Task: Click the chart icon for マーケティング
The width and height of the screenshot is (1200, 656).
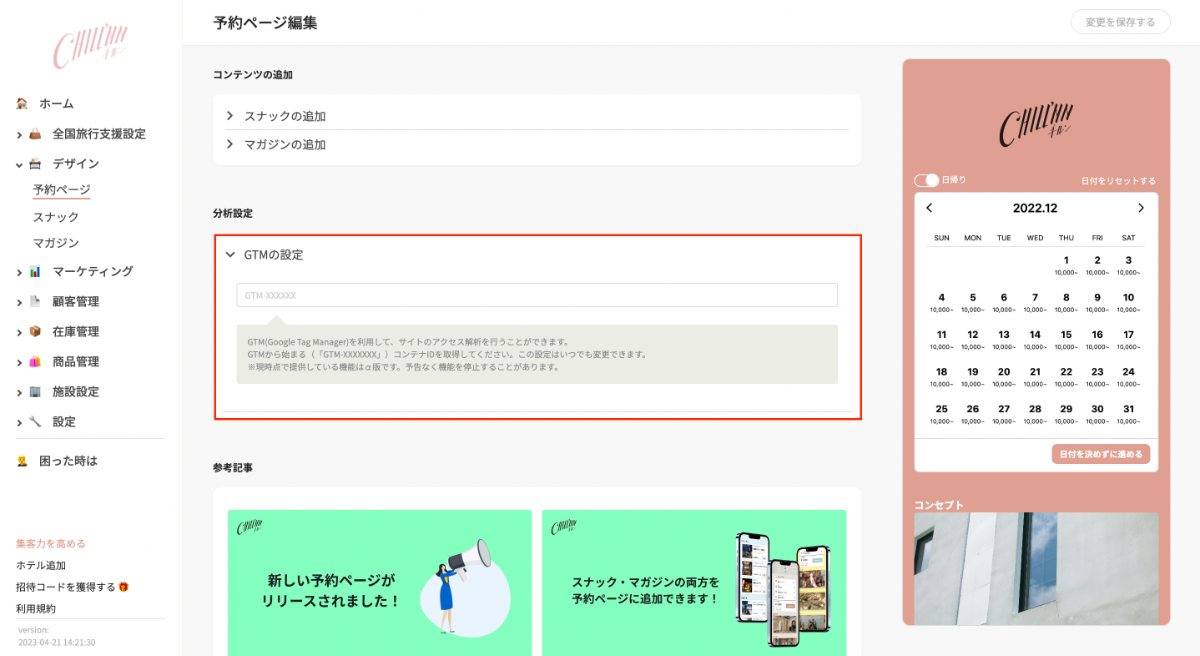Action: click(x=35, y=271)
